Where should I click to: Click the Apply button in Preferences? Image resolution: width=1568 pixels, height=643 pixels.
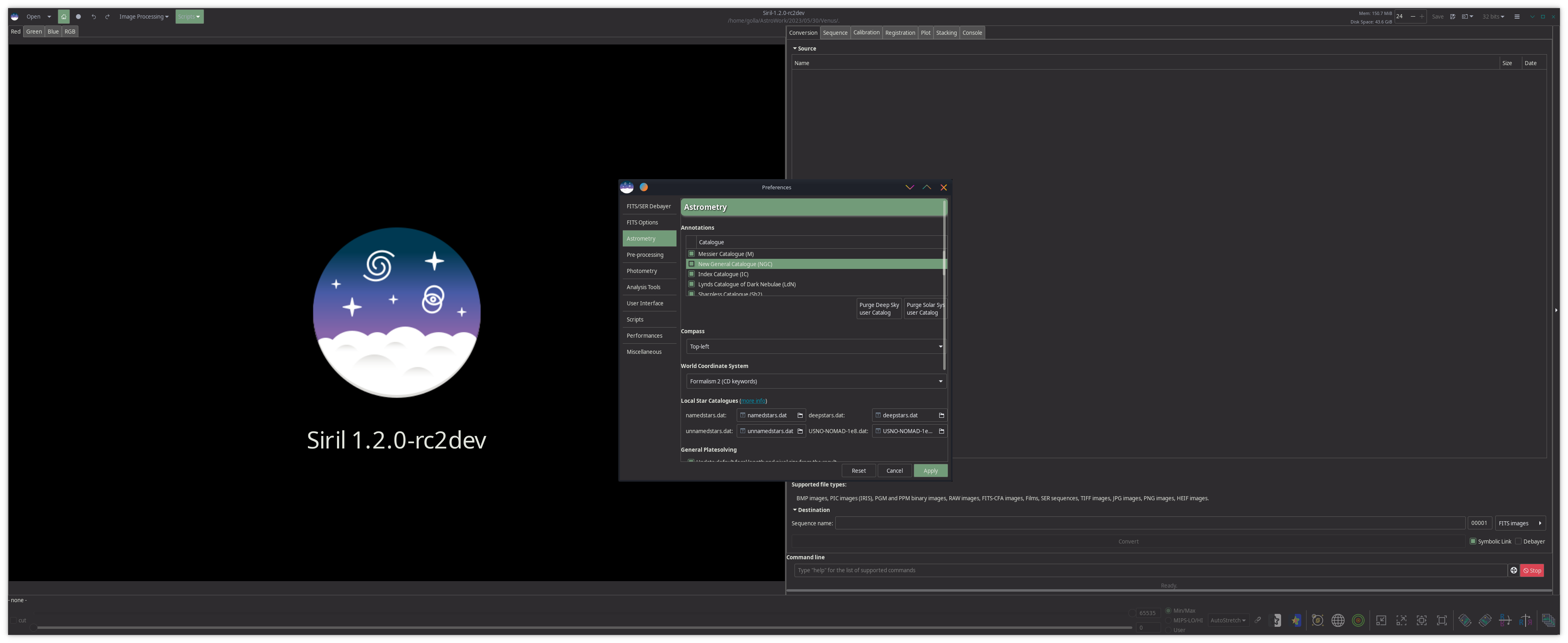pos(930,471)
